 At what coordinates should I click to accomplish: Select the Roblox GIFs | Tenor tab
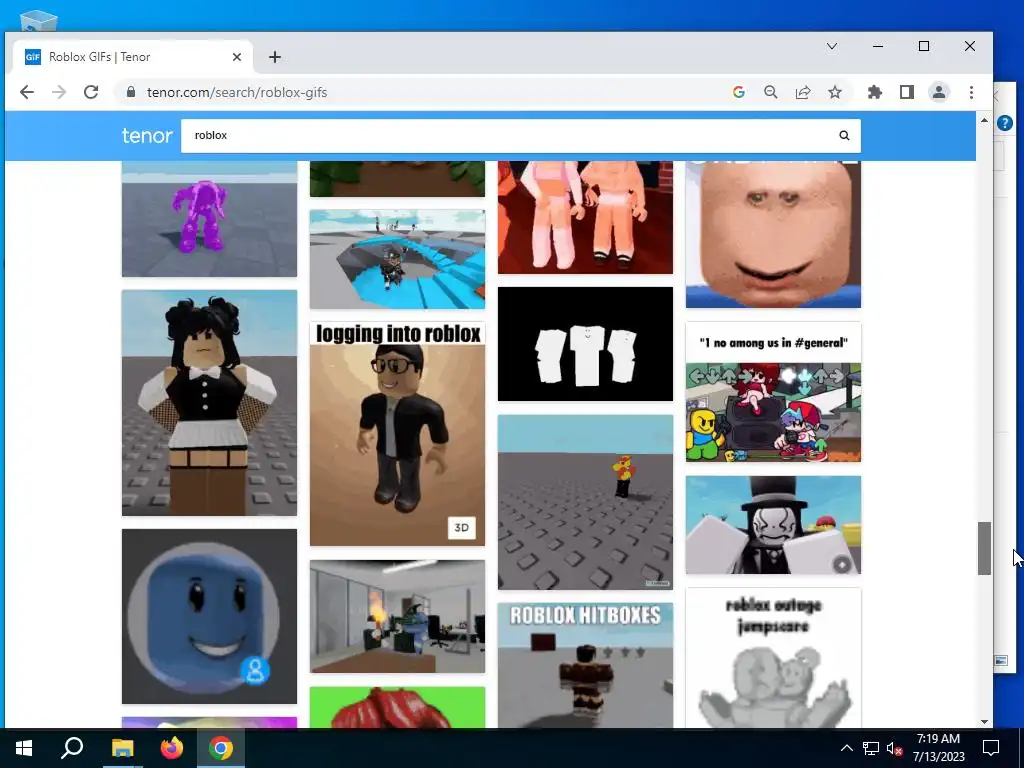coord(133,57)
